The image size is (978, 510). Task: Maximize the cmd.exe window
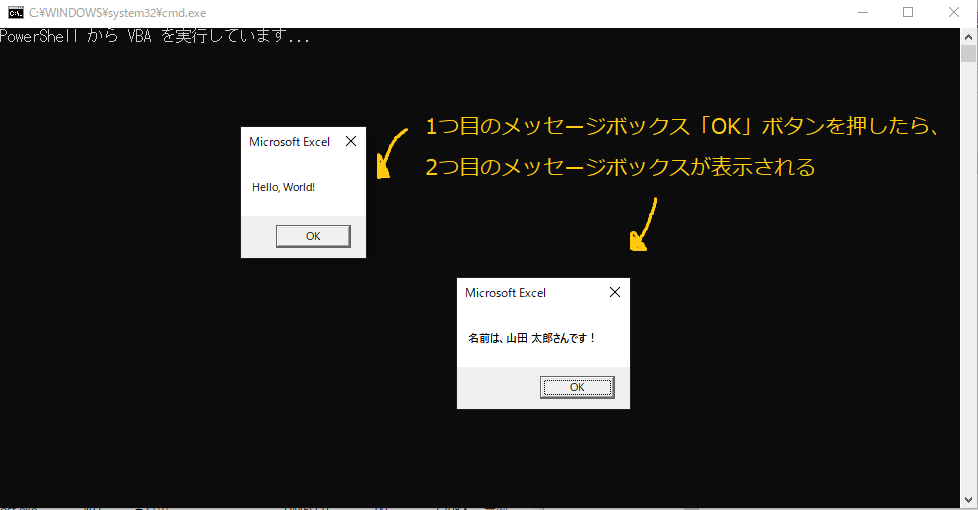point(908,12)
